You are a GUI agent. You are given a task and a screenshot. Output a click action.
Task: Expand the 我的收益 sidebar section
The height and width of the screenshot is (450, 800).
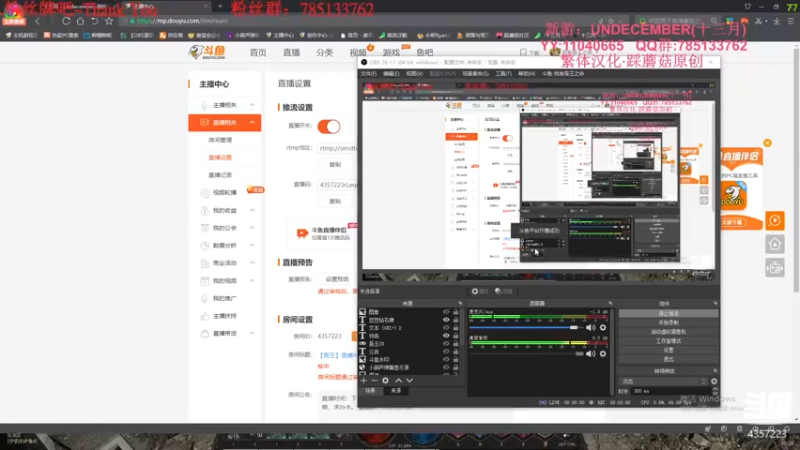coord(252,210)
